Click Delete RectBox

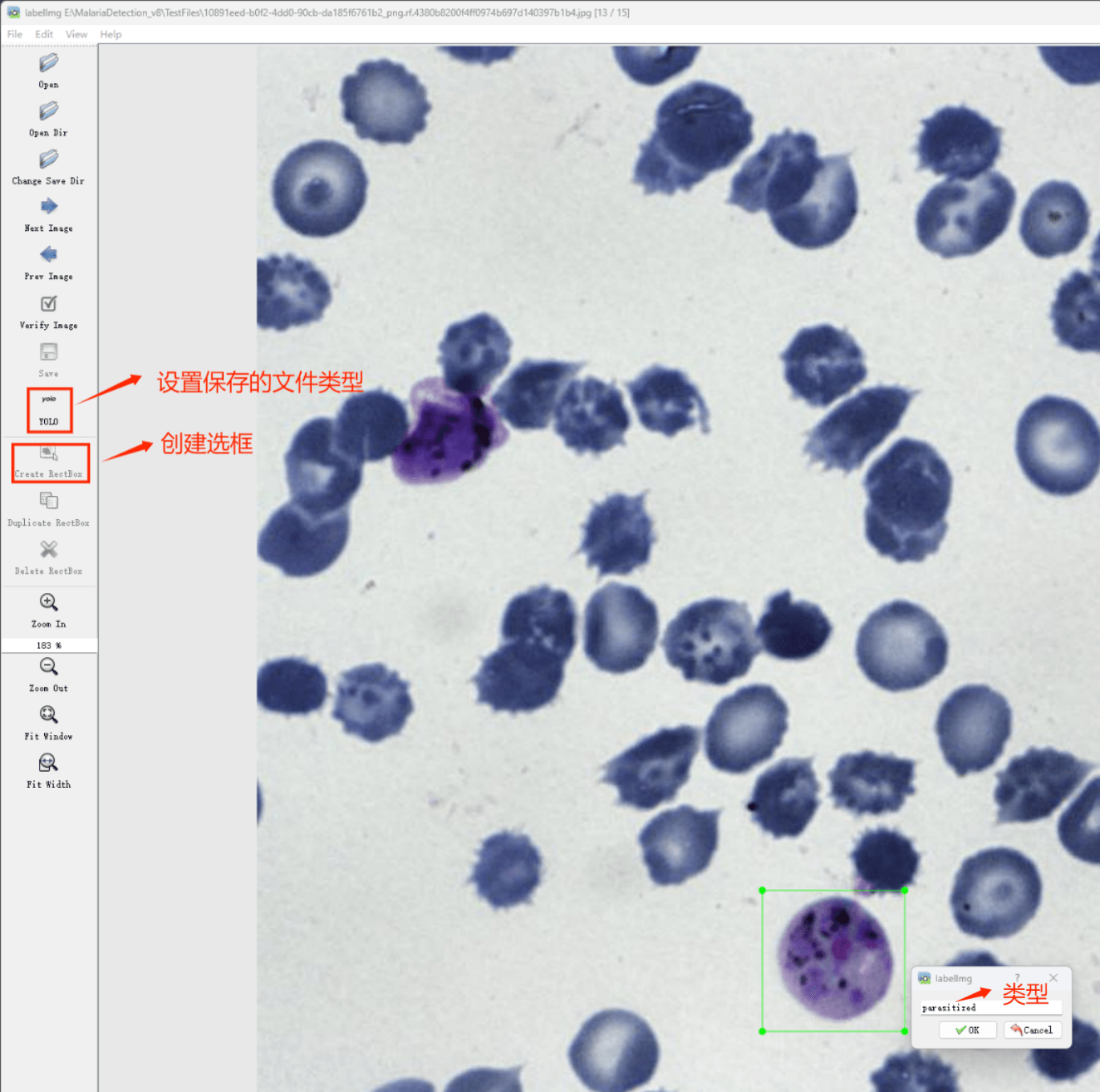pyautogui.click(x=48, y=558)
